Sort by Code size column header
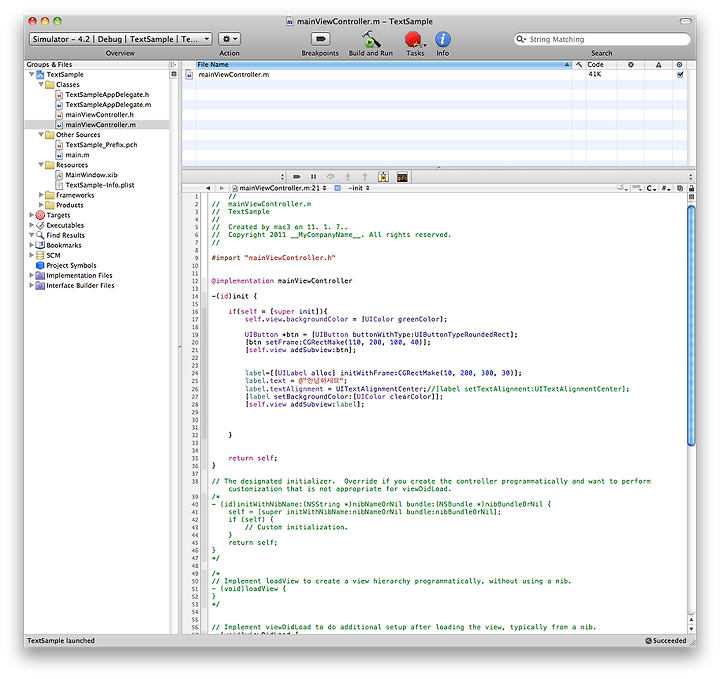The image size is (720, 679). click(601, 65)
